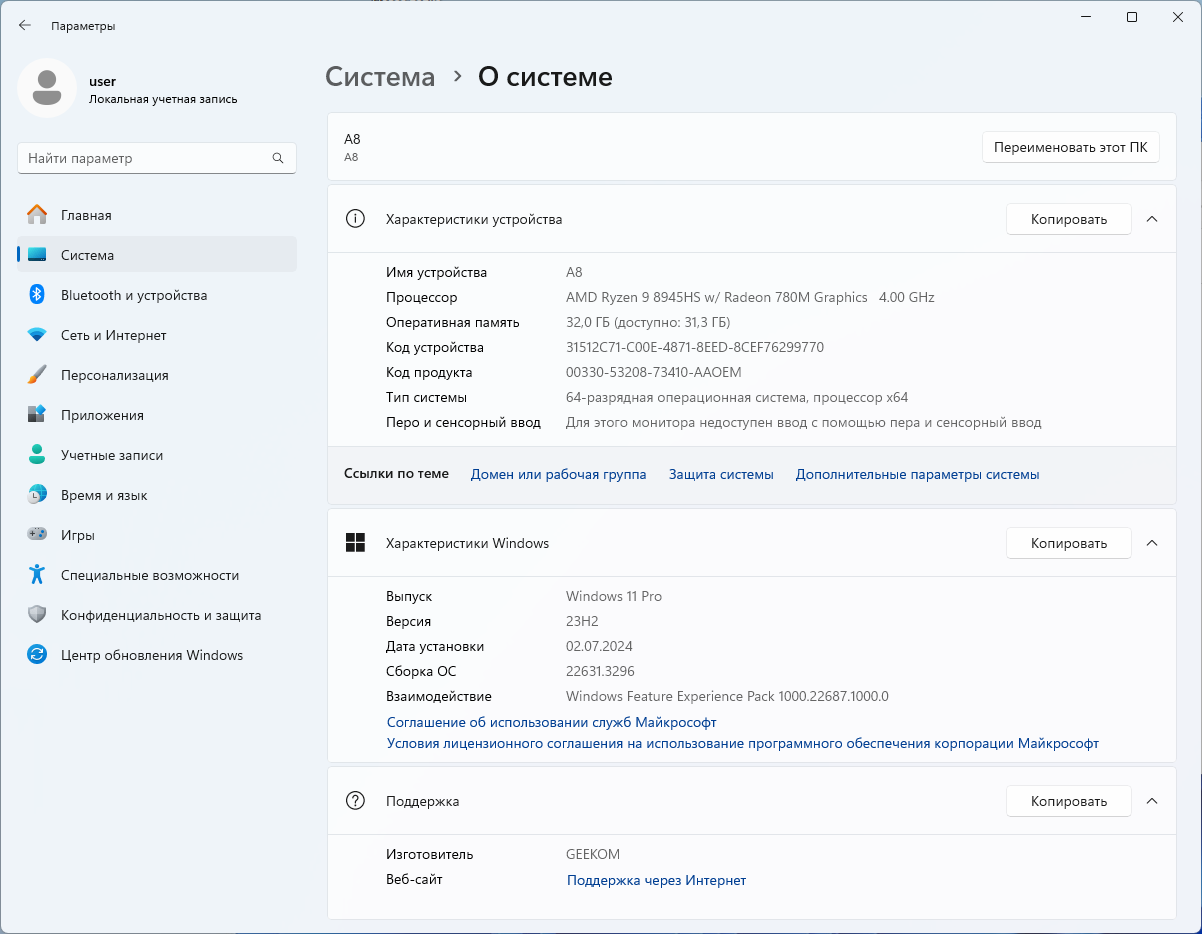The height and width of the screenshot is (934, 1202).
Task: Minimize the Settings window
Action: 1086,17
